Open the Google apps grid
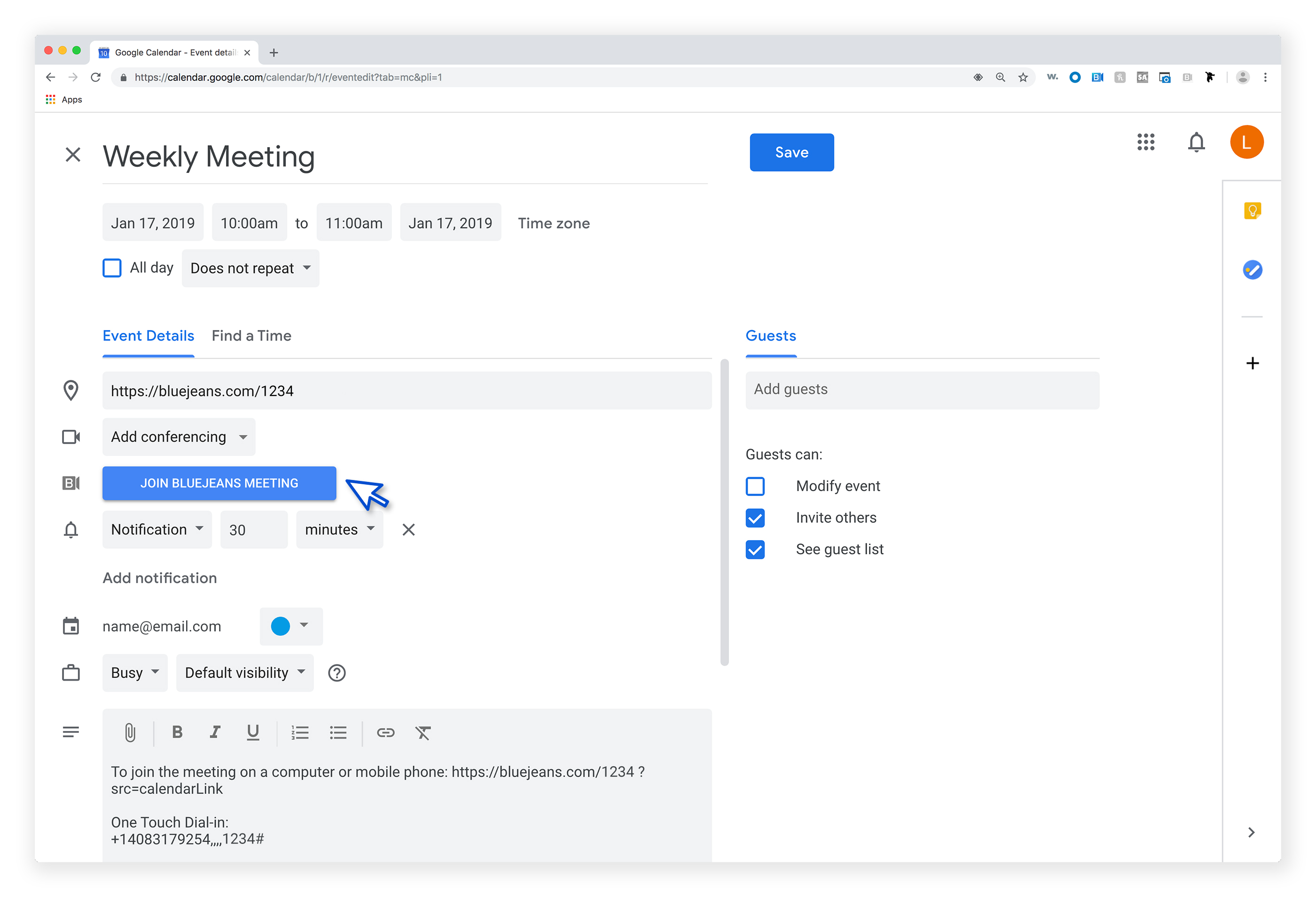Viewport: 1316px width, 897px height. click(1145, 142)
